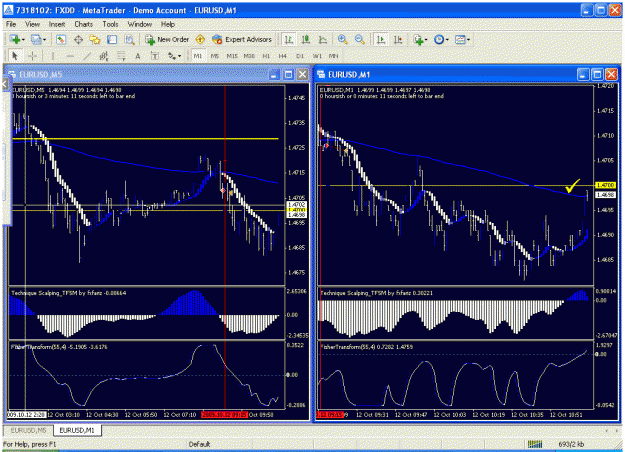Open the Charts menu
This screenshot has height=452, width=625.
[84, 24]
